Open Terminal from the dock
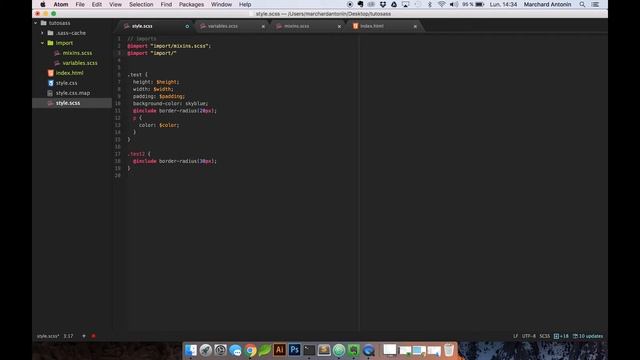640x360 pixels. (x=309, y=350)
